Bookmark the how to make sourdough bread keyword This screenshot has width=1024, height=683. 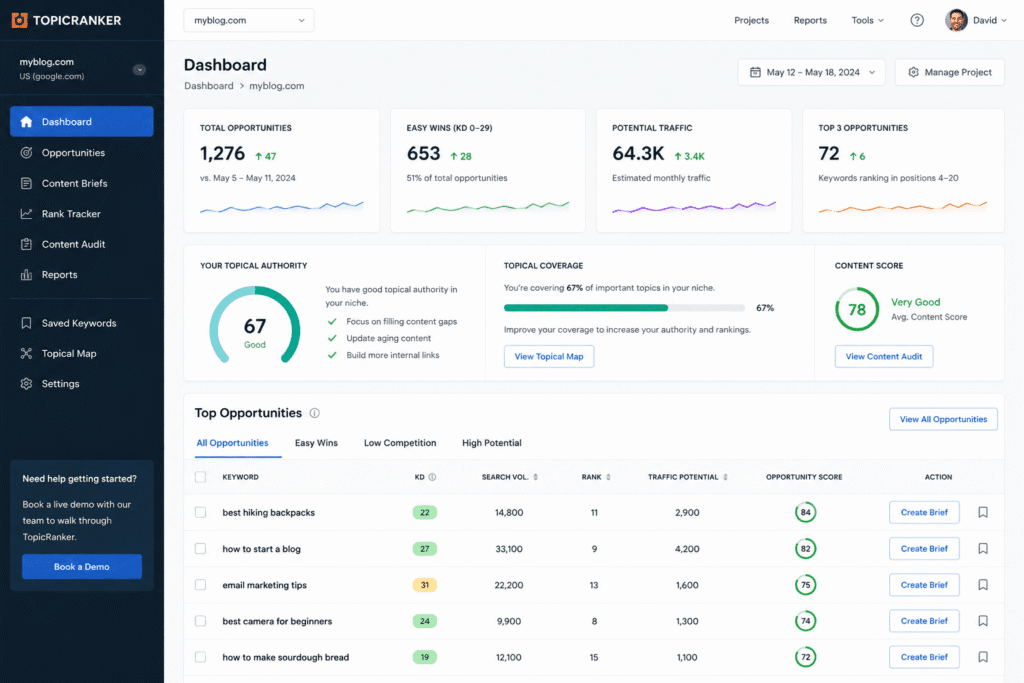[x=983, y=657]
